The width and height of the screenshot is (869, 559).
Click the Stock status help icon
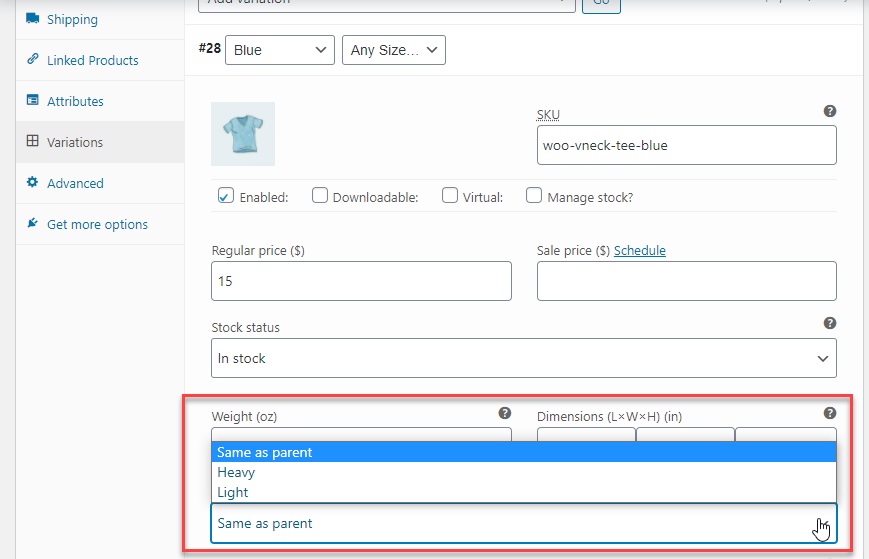830,323
